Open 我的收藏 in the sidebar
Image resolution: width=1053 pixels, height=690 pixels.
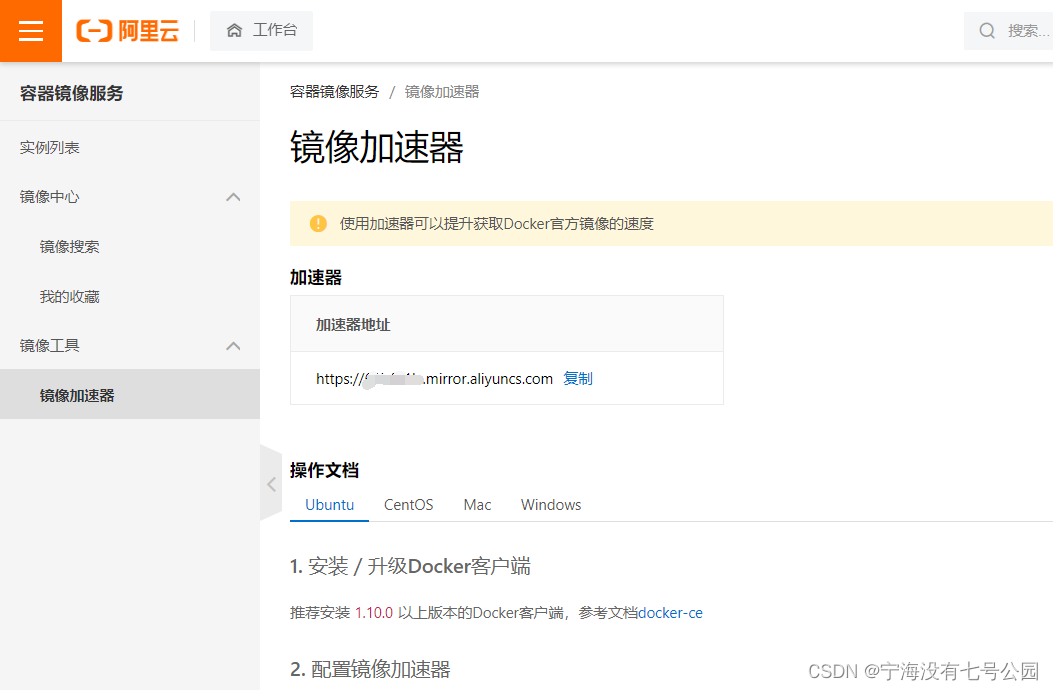(x=69, y=296)
